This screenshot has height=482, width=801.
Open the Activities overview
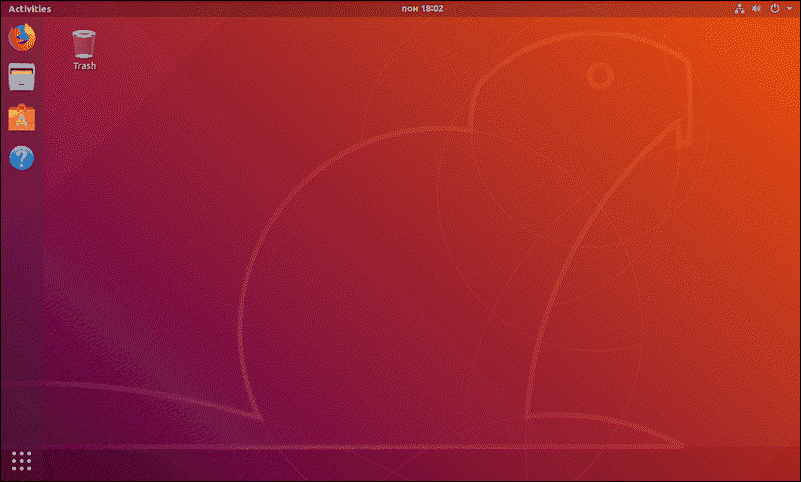[x=29, y=8]
